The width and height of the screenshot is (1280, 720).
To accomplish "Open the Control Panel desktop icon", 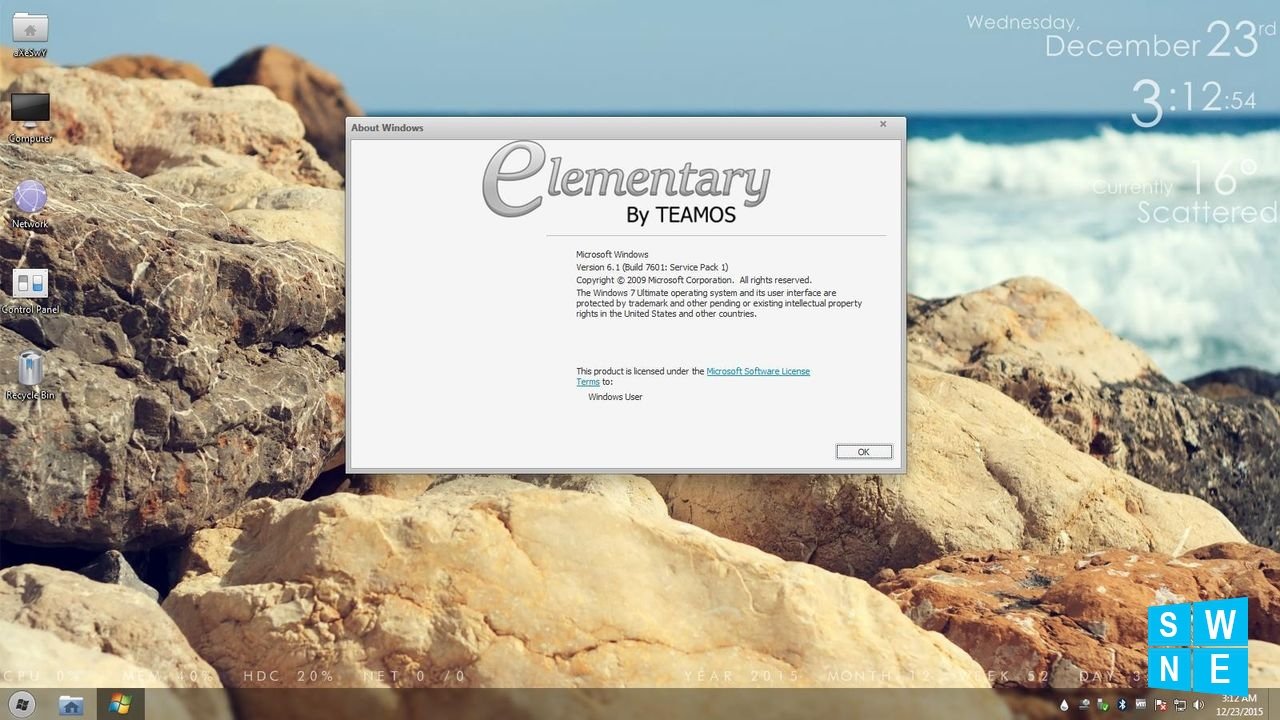I will click(30, 290).
